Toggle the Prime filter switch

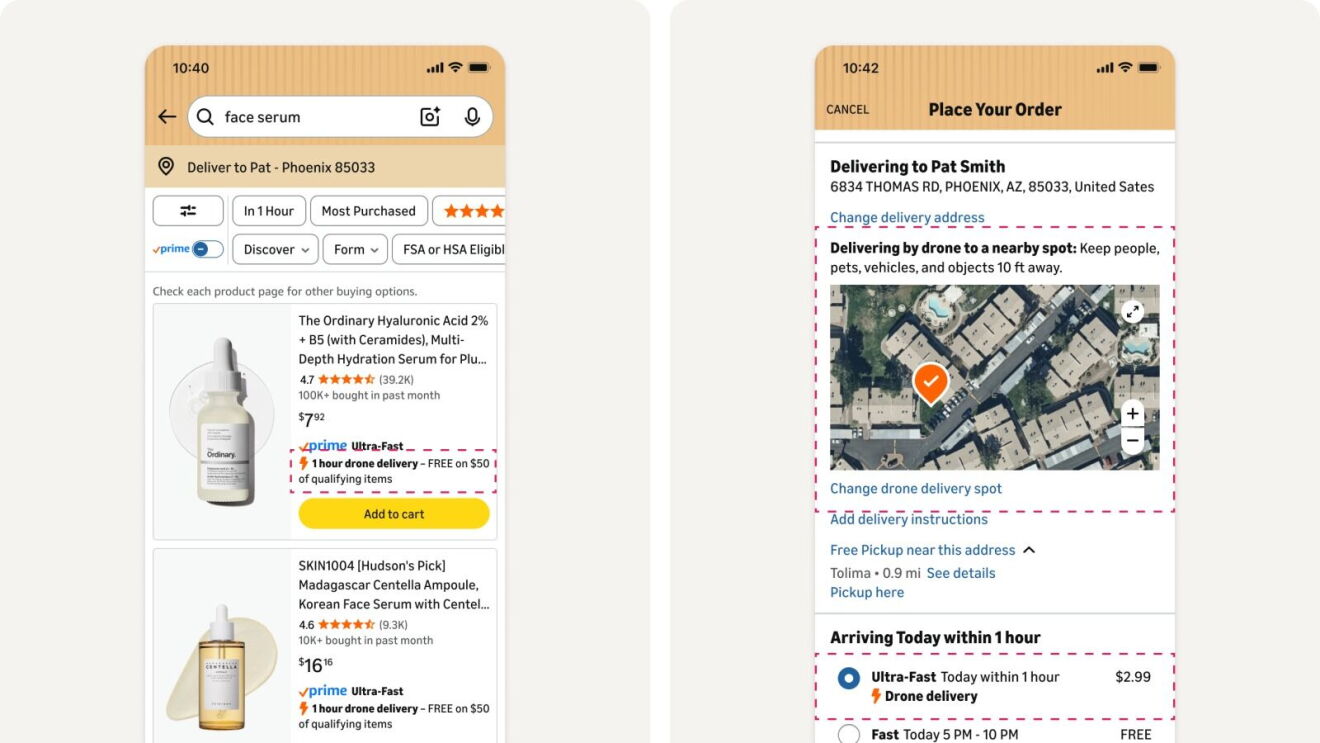[x=207, y=249]
